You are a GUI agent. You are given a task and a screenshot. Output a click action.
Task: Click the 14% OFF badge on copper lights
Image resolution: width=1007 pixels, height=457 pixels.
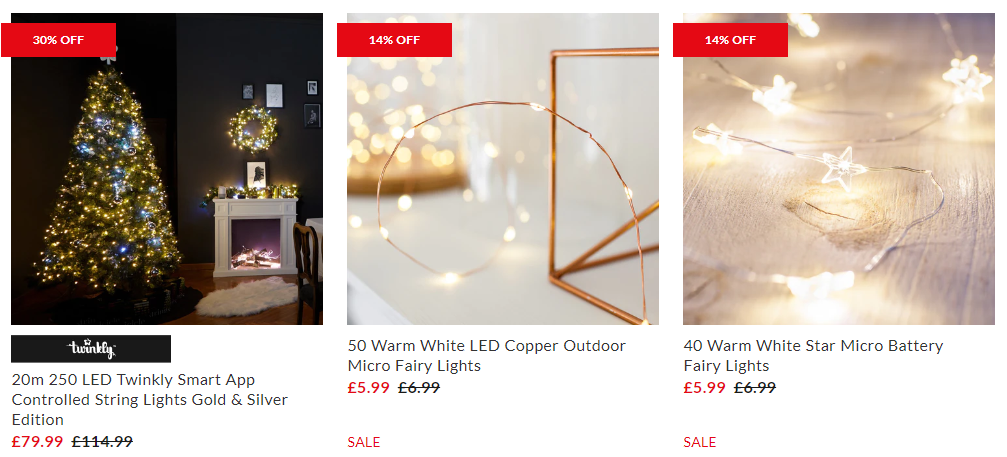tap(394, 40)
